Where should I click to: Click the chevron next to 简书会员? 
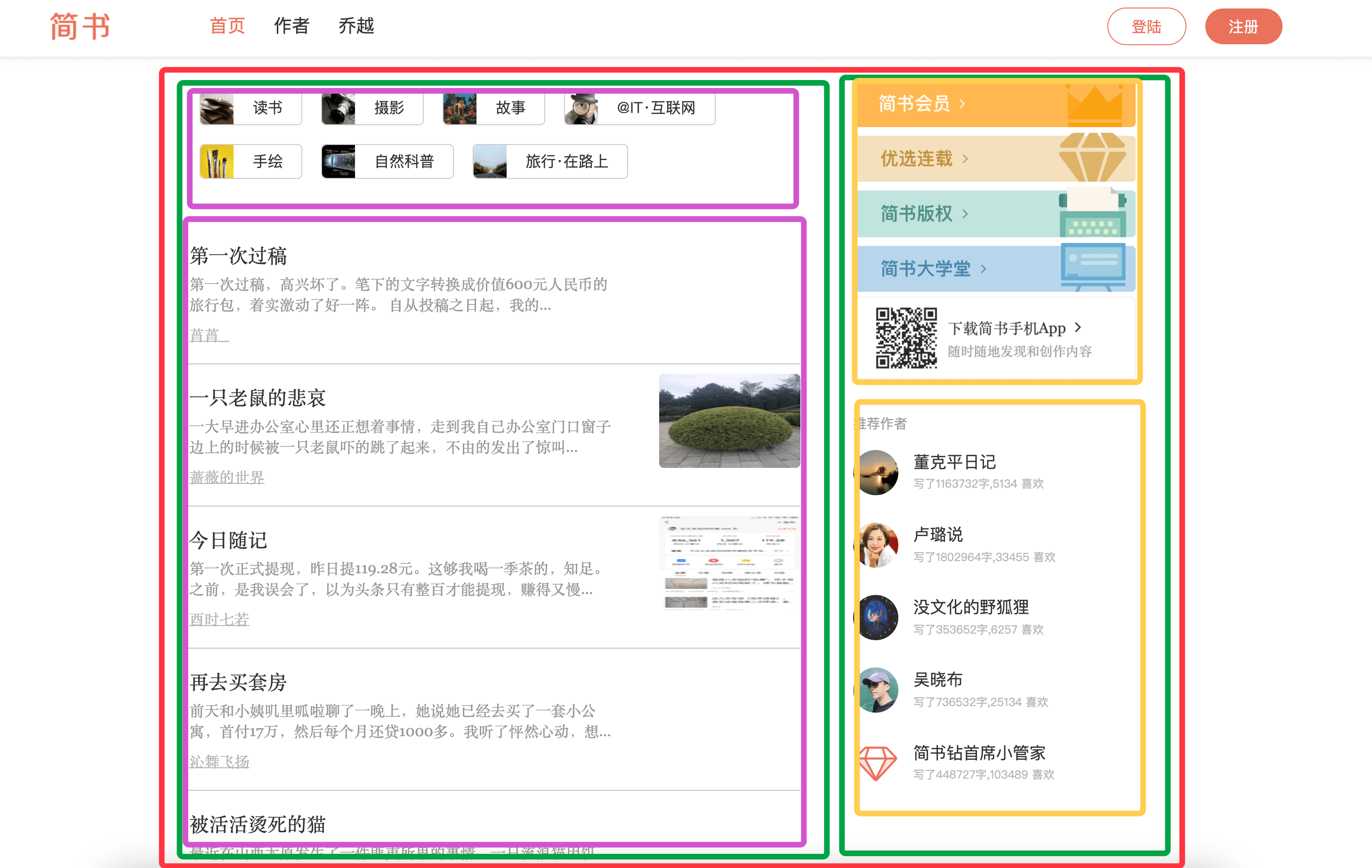[962, 104]
